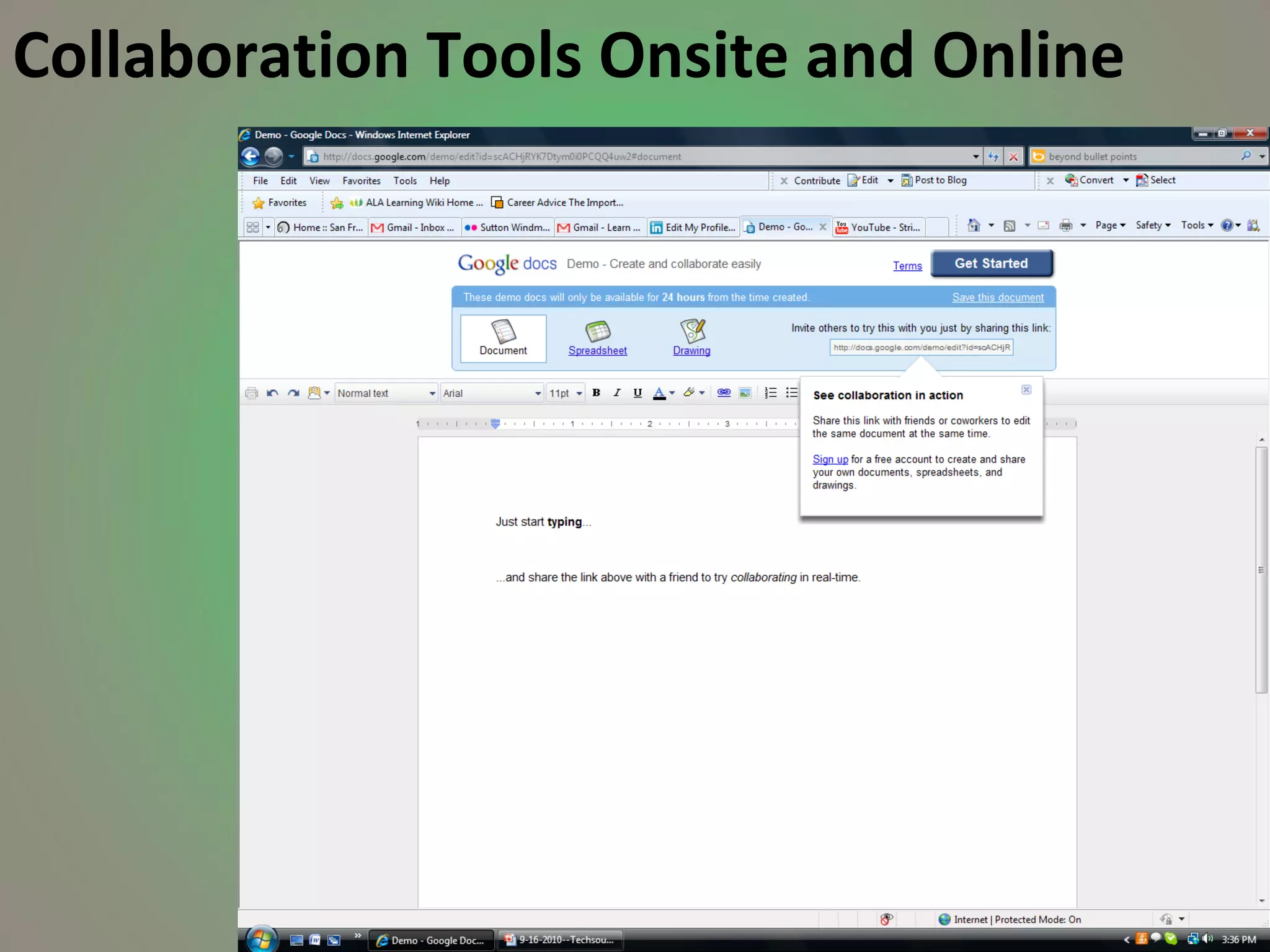The width and height of the screenshot is (1270, 952).
Task: Open the Tools command bar dropdown
Action: click(x=1197, y=226)
